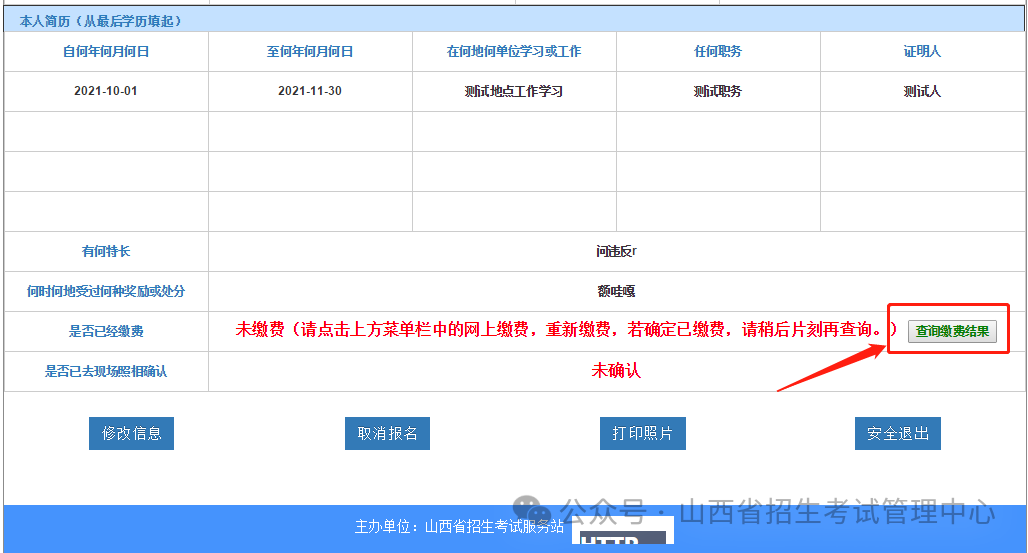Image resolution: width=1028 pixels, height=553 pixels.
Task: Click the 至何年何月何日 column header
Action: tap(310, 51)
